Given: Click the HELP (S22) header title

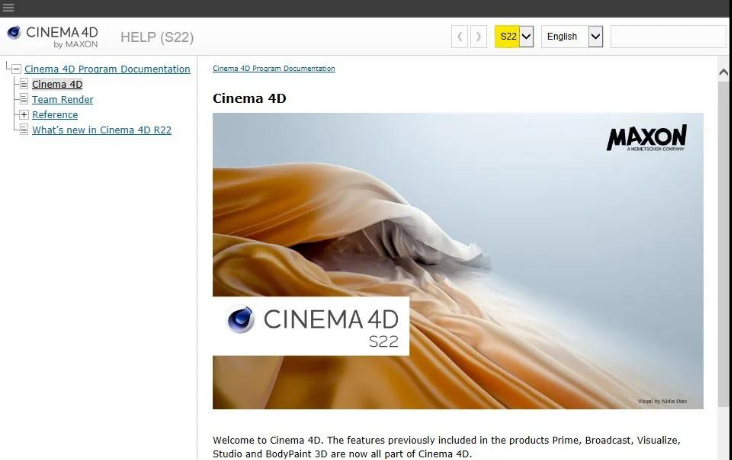Looking at the screenshot, I should 157,37.
